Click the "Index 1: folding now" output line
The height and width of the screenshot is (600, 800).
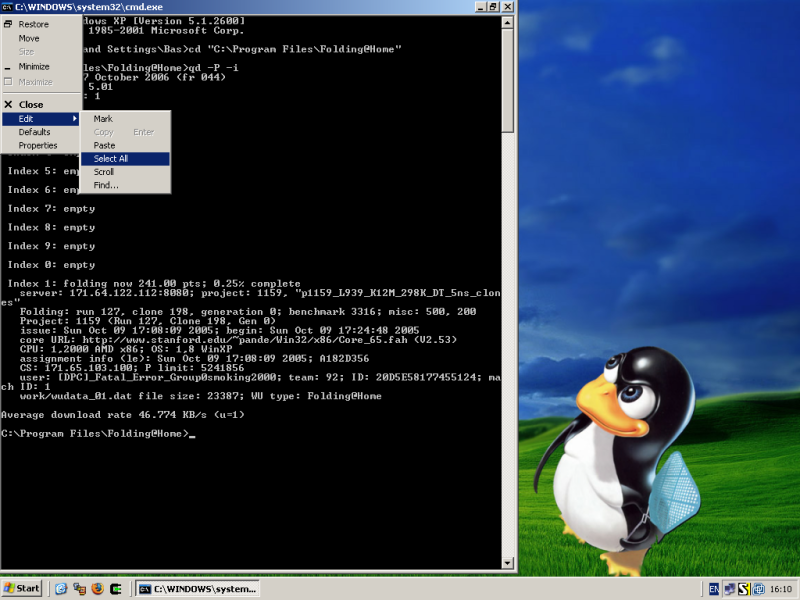pyautogui.click(x=154, y=284)
